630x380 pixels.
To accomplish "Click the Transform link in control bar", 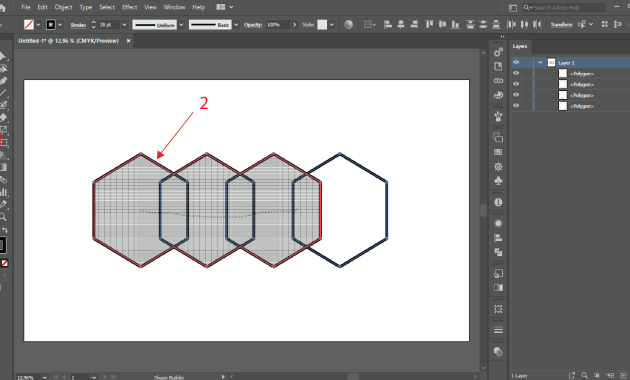I will coord(561,25).
